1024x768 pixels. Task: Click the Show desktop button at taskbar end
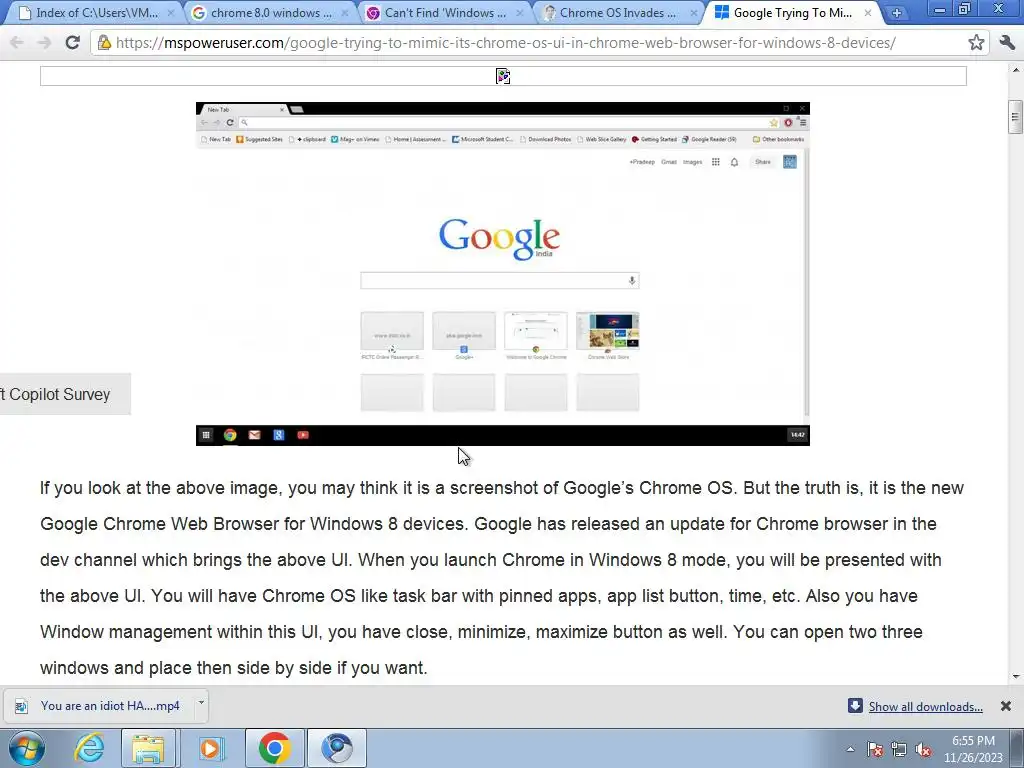click(x=1017, y=748)
